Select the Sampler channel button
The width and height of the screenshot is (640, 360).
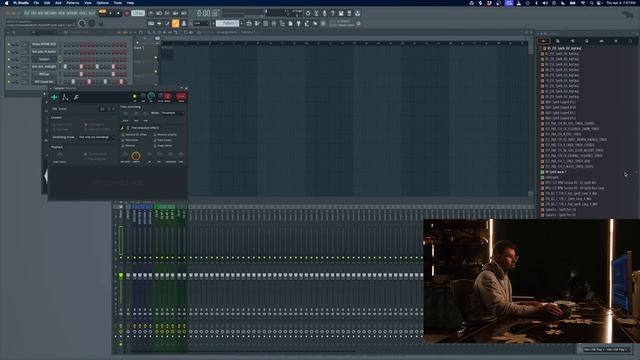click(x=44, y=59)
